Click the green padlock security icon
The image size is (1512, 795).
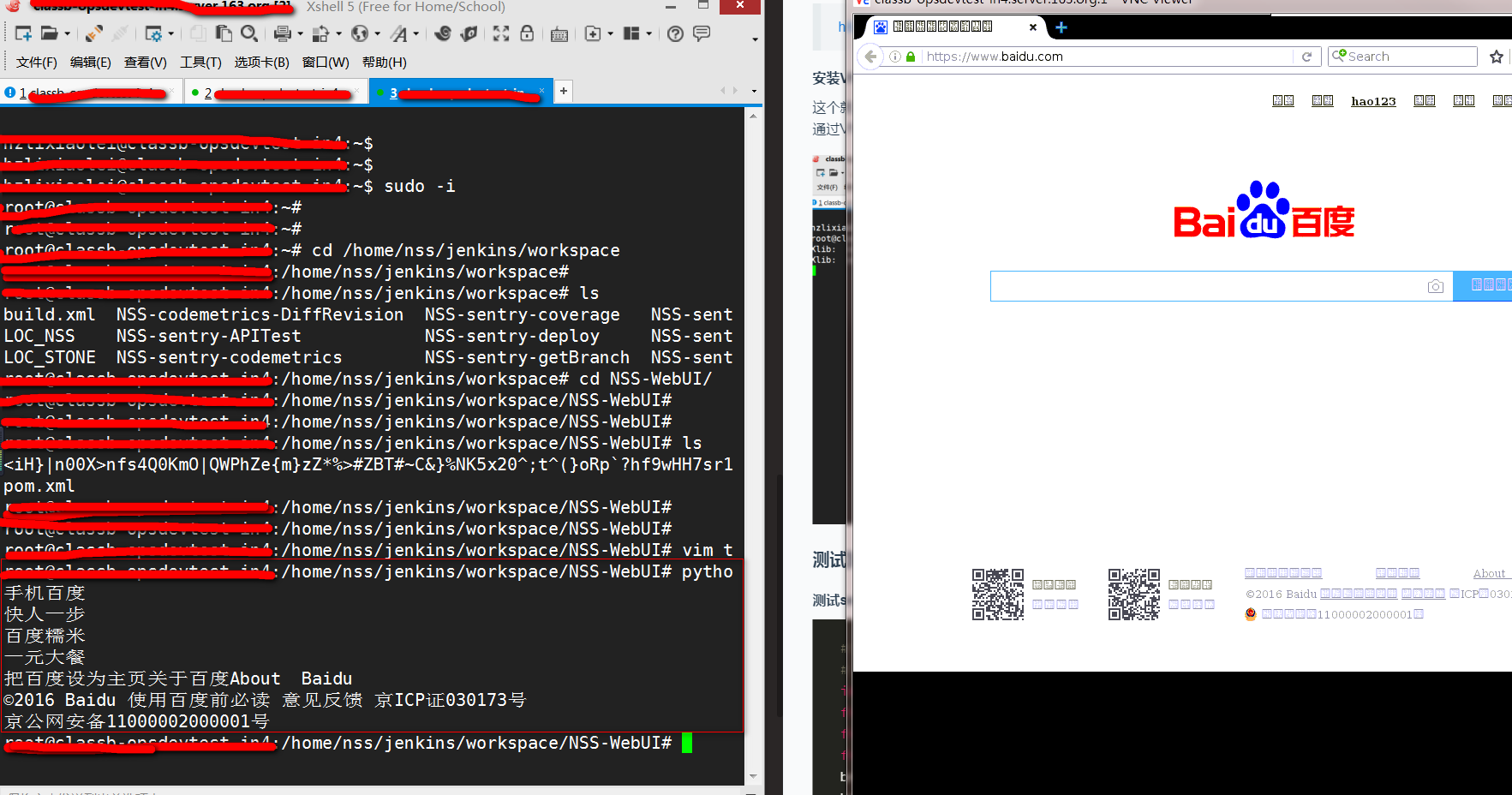tap(911, 57)
